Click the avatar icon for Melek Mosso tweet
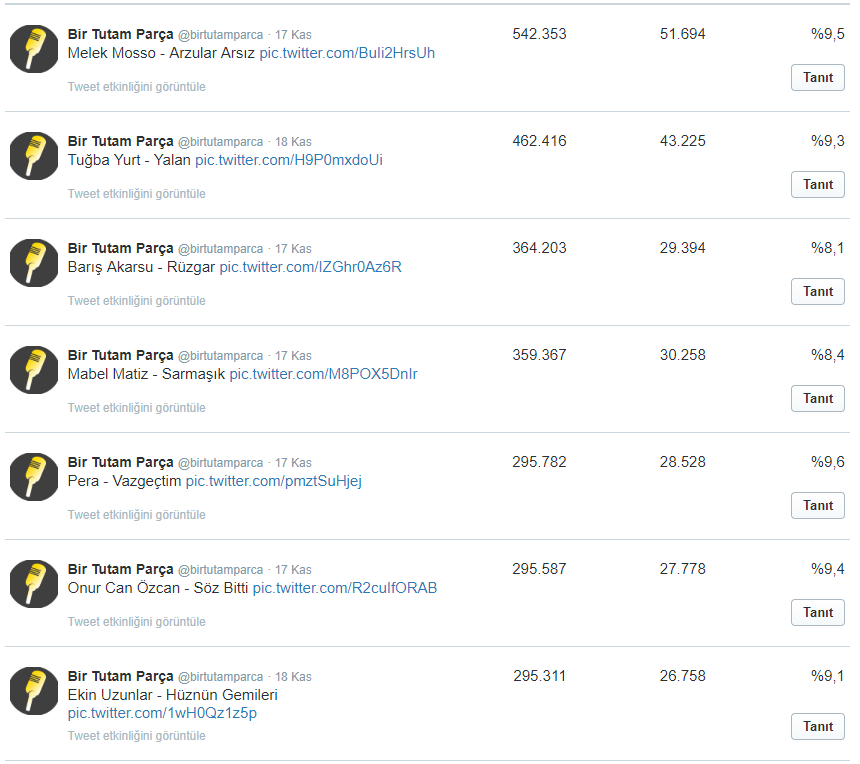860x764 pixels. 34,49
